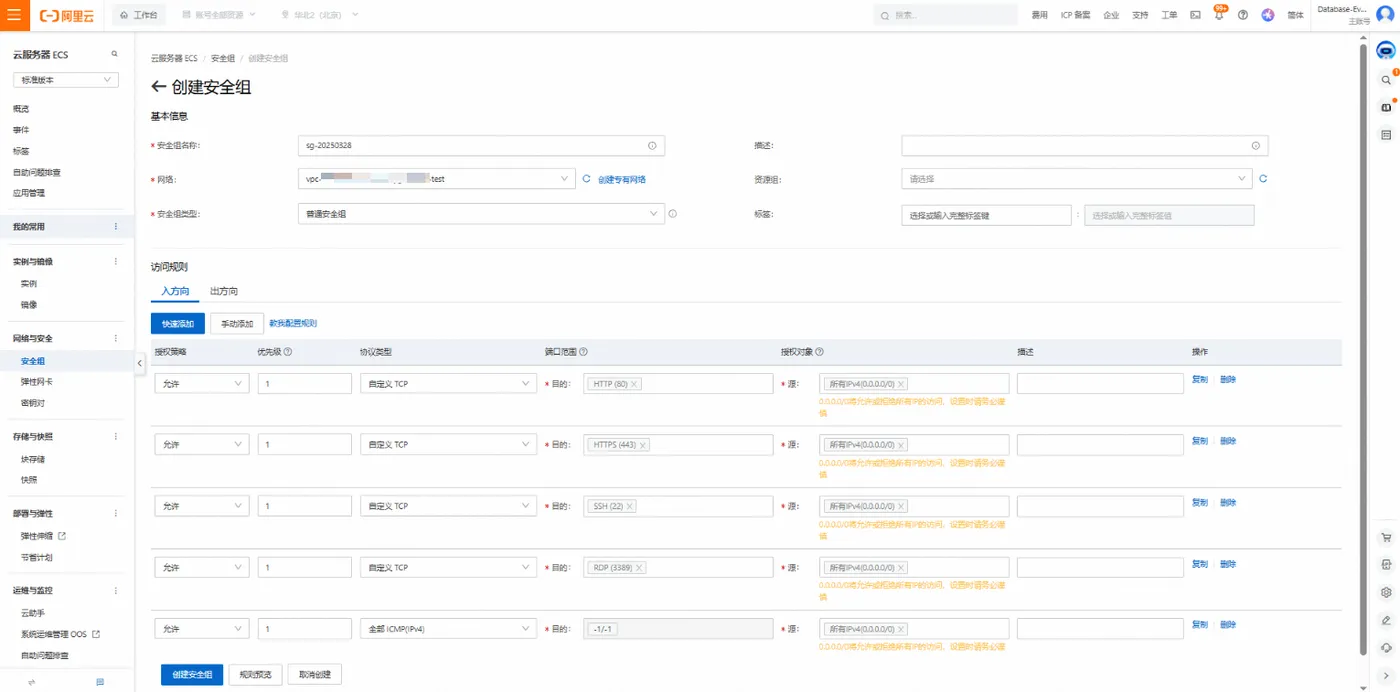
Task: Open the blue robot assistant icon on right rail
Action: click(x=1386, y=51)
